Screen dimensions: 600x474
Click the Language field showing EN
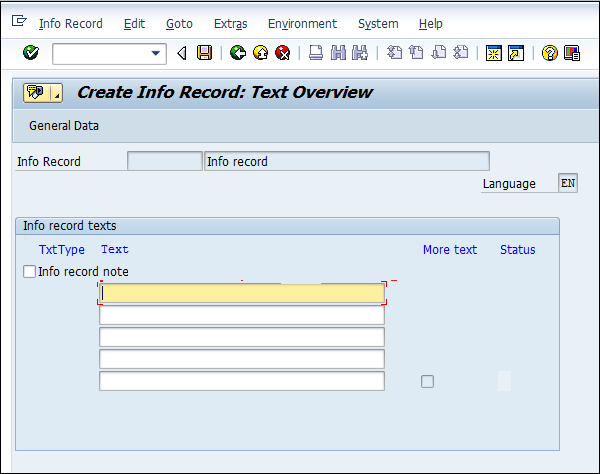567,184
